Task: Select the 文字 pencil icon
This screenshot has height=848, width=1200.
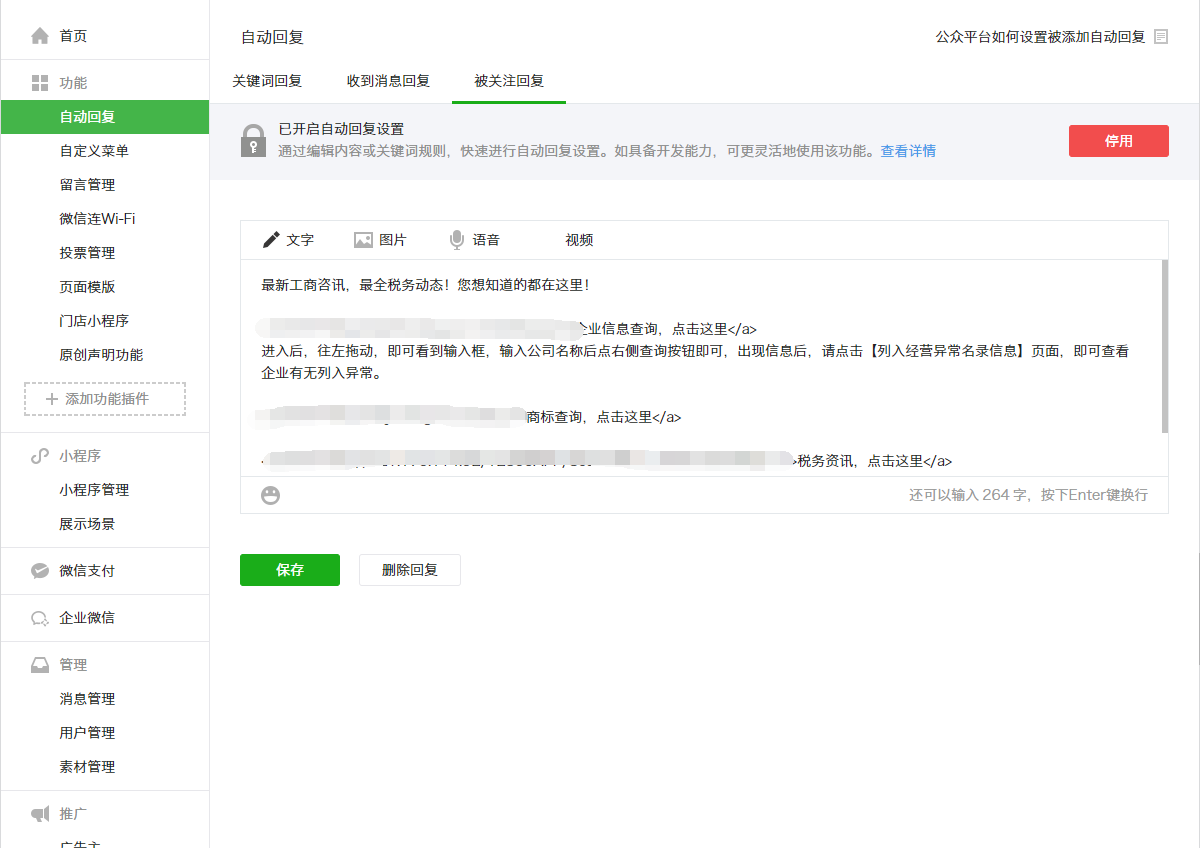Action: [x=271, y=240]
